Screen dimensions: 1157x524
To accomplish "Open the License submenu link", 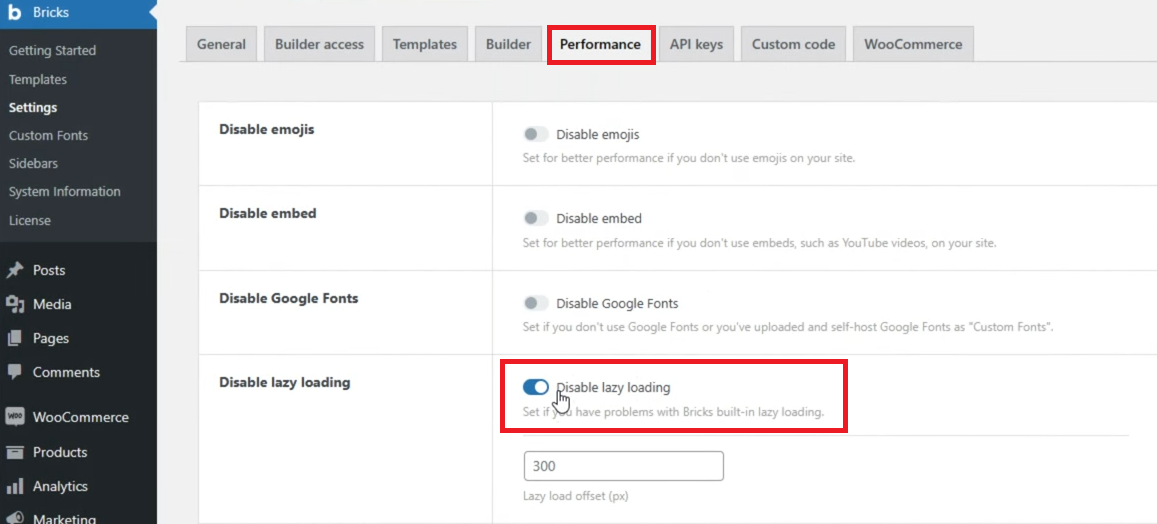I will [29, 220].
